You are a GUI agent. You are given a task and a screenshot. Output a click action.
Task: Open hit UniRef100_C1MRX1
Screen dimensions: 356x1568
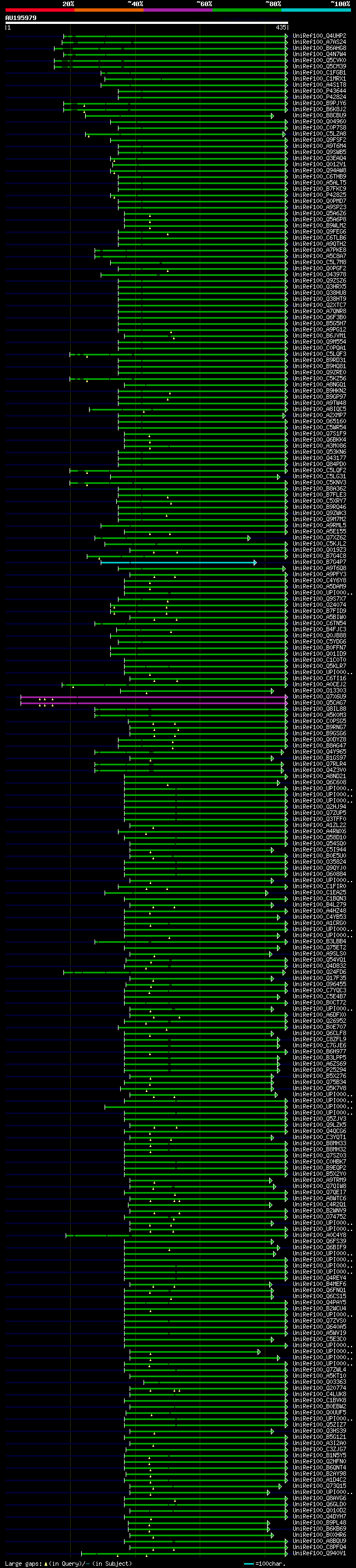point(319,78)
